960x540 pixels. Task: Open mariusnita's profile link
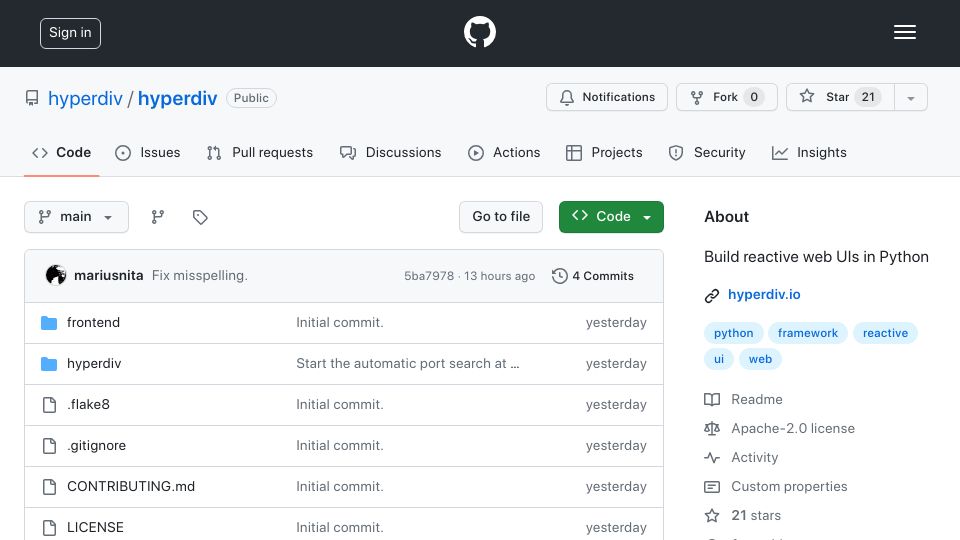pyautogui.click(x=108, y=276)
